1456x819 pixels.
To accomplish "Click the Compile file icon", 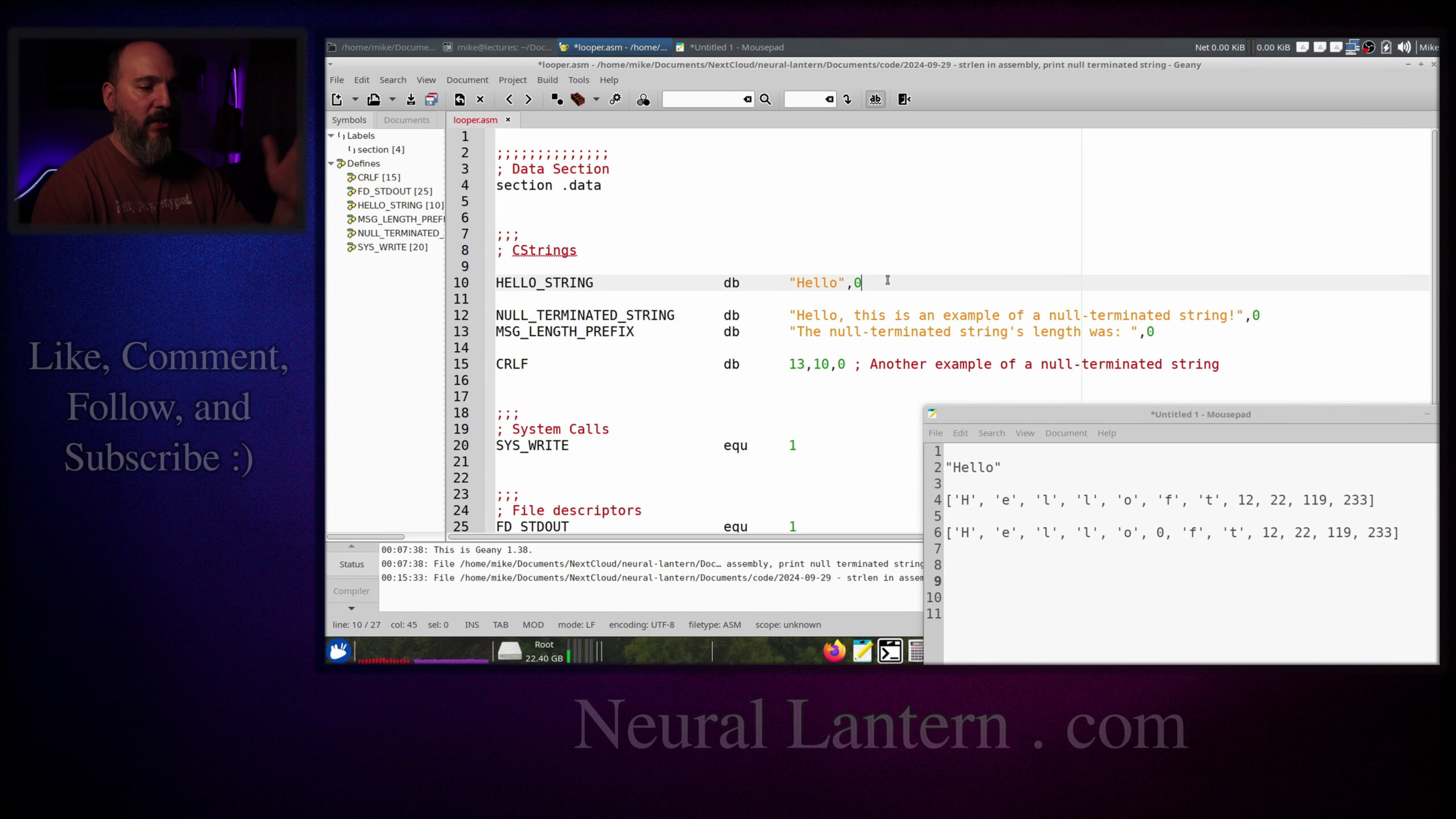I will (557, 100).
